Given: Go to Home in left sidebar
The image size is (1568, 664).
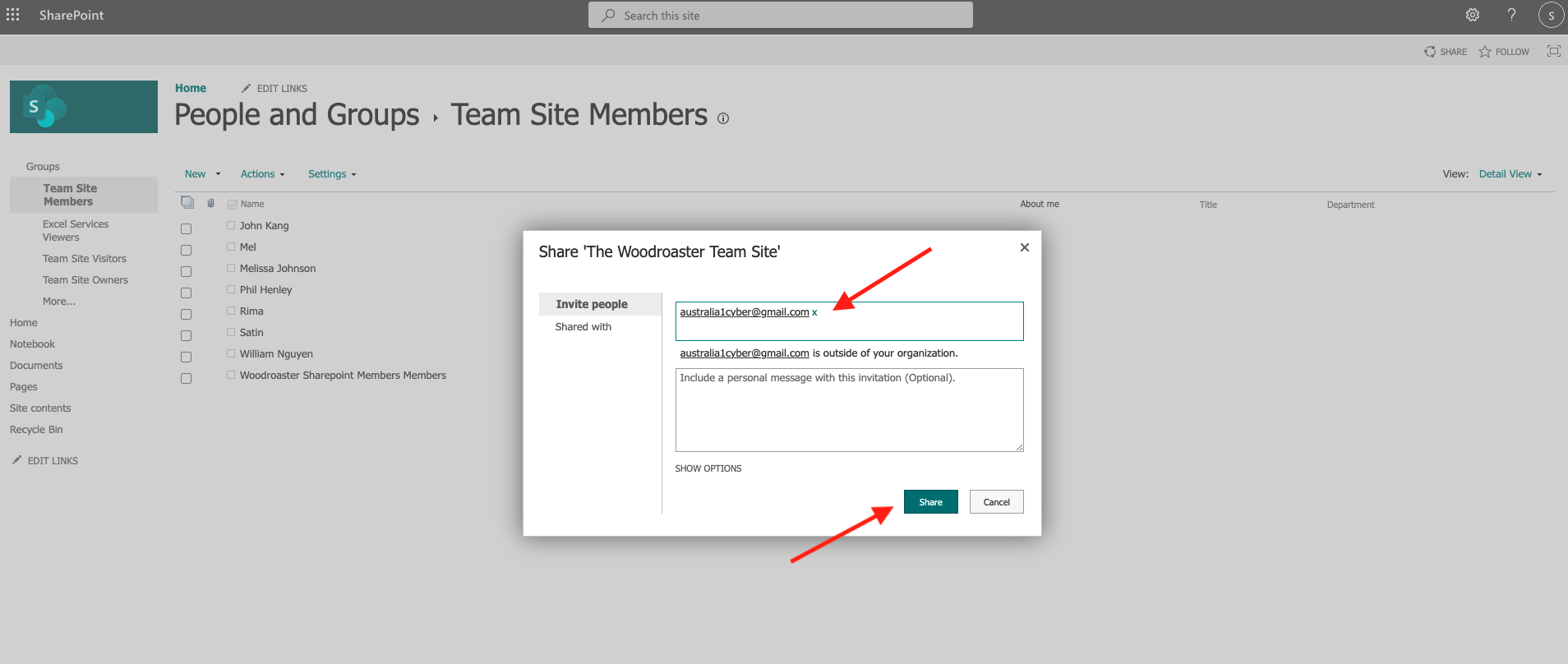Looking at the screenshot, I should (x=24, y=323).
